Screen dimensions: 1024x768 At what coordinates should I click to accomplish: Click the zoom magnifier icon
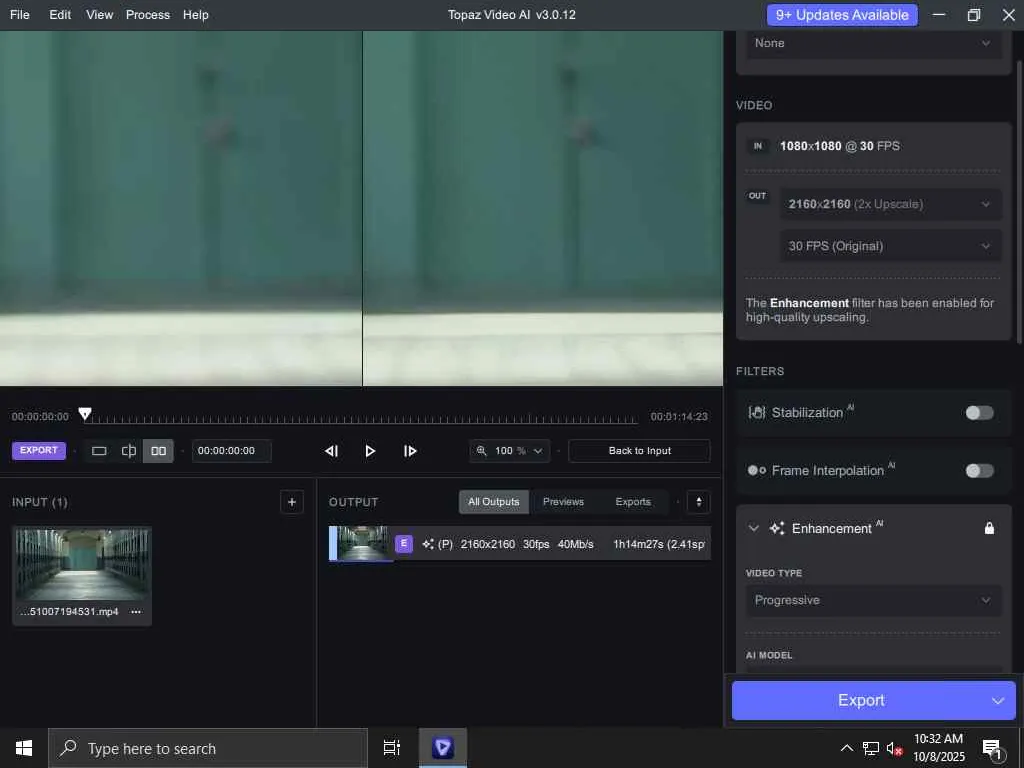tap(481, 451)
